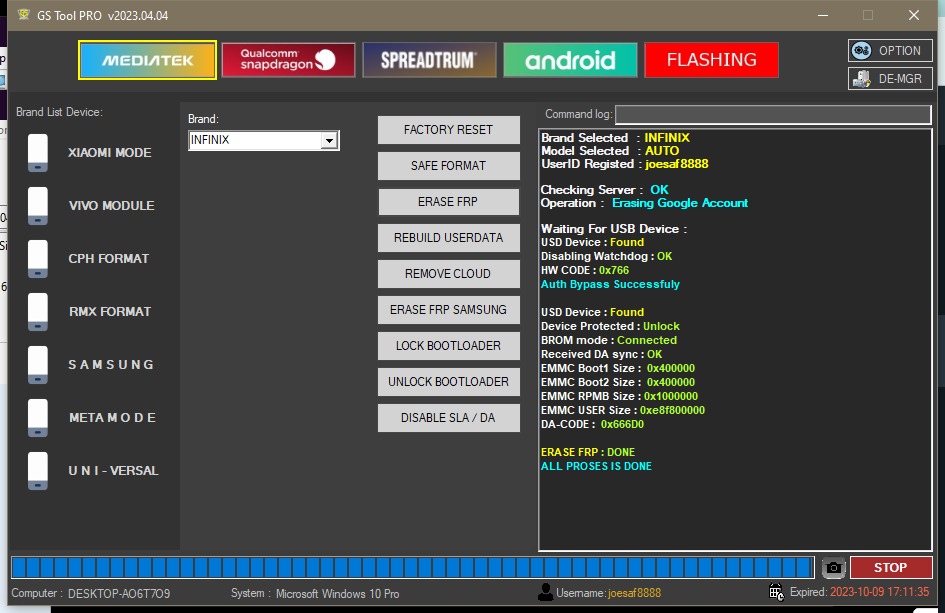Click phone icon next to Uni-versal
This screenshot has height=613, width=945.
coord(38,471)
